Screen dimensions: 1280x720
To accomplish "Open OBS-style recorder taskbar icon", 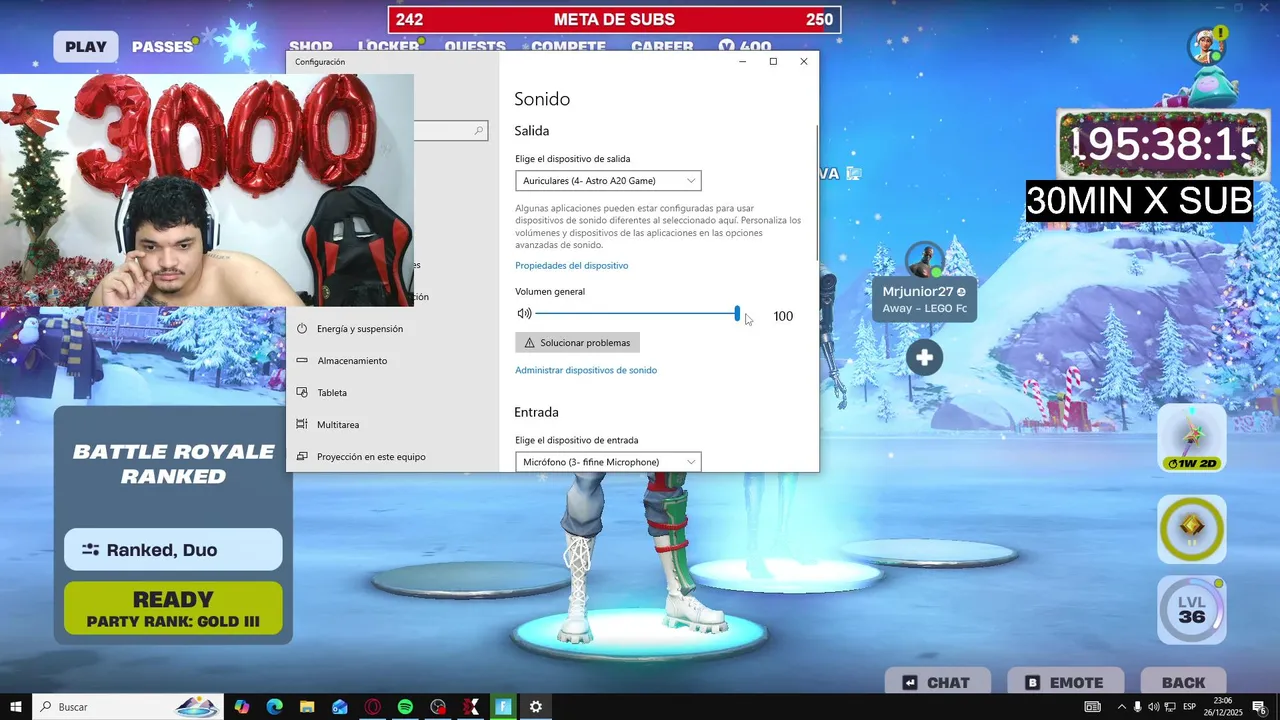I will [438, 707].
